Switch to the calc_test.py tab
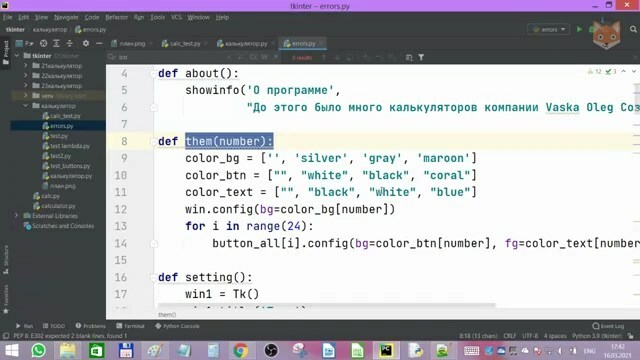Viewport: 640px width, 360px height. pos(181,43)
